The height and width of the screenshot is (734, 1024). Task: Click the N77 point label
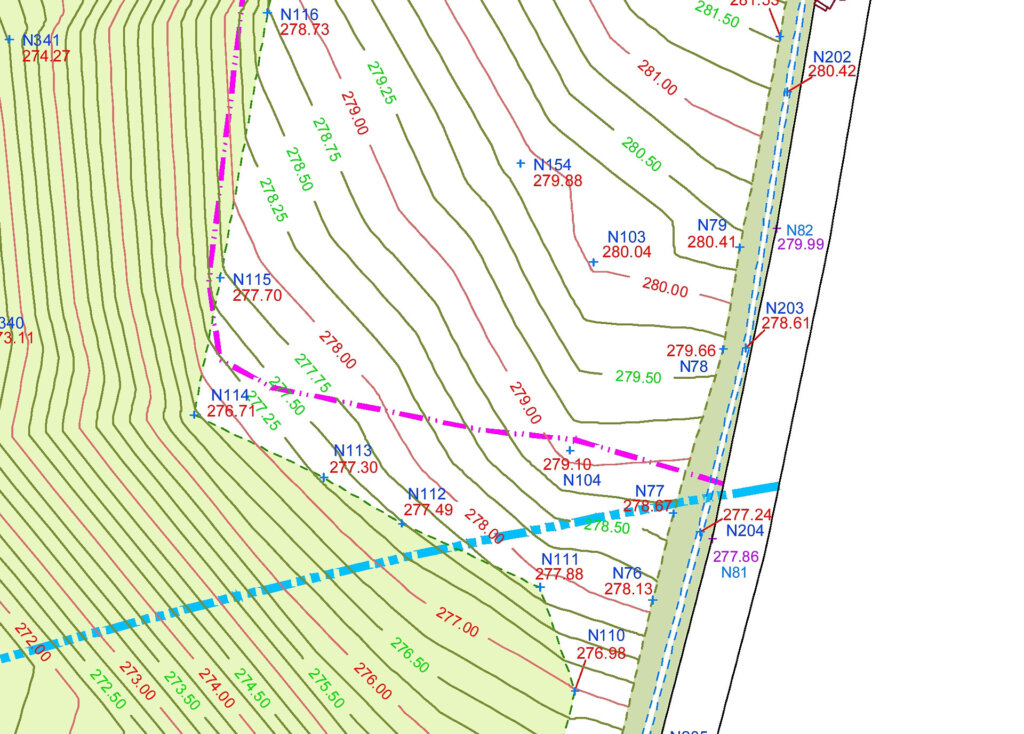click(x=650, y=491)
